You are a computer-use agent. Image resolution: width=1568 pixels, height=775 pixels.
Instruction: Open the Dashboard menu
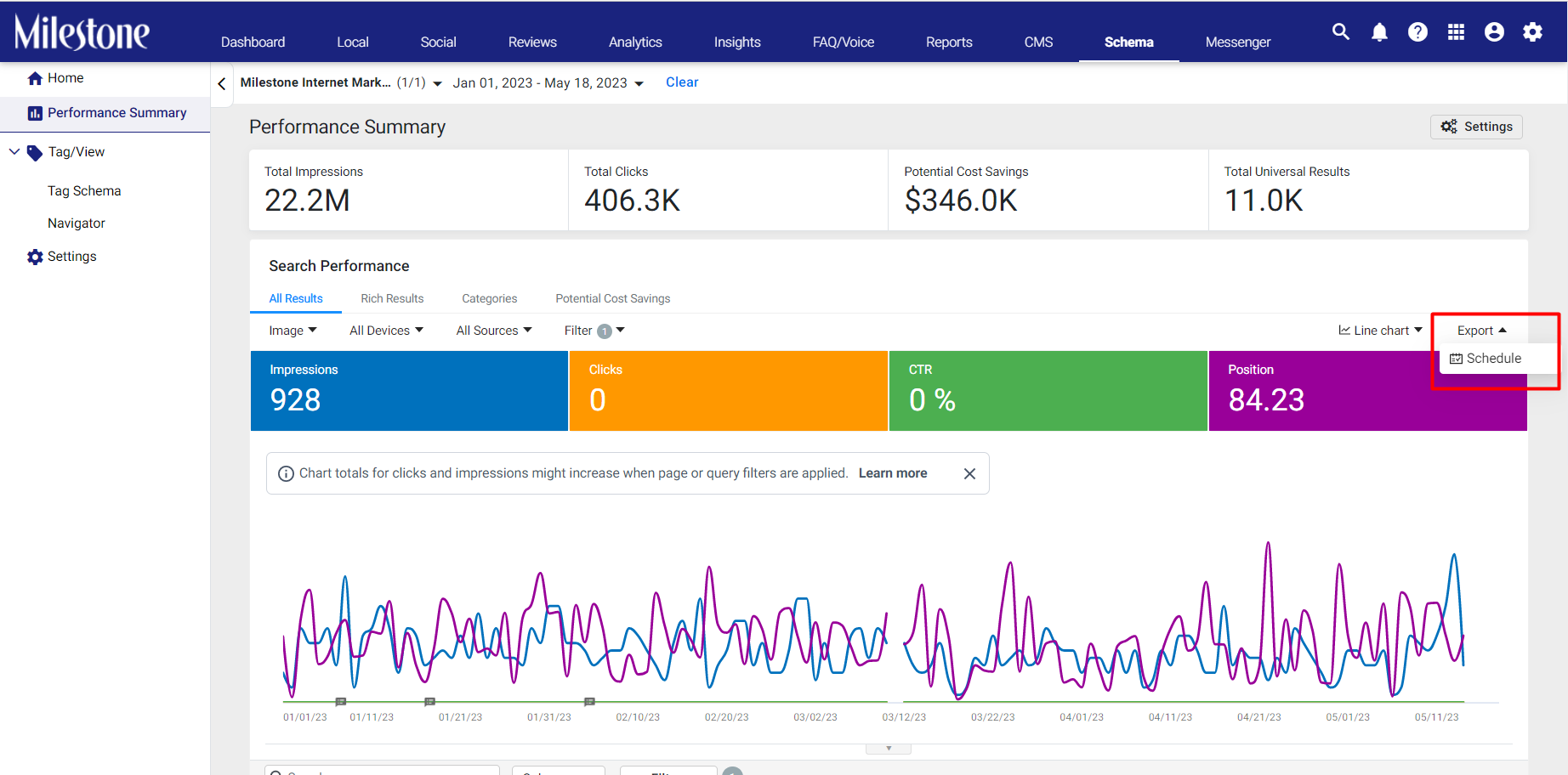[x=253, y=42]
